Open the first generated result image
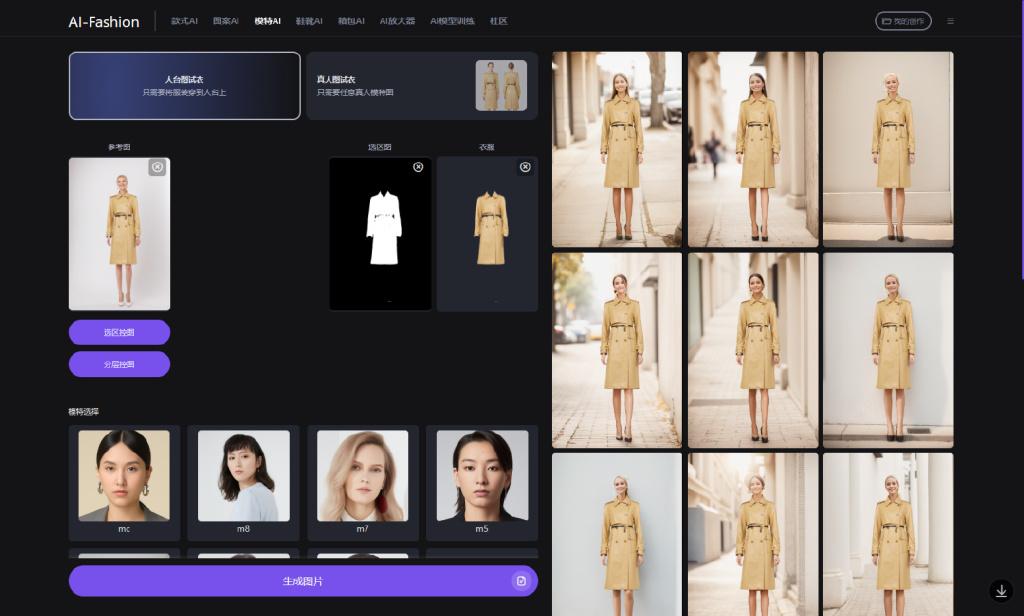Viewport: 1024px width, 616px height. coord(616,149)
